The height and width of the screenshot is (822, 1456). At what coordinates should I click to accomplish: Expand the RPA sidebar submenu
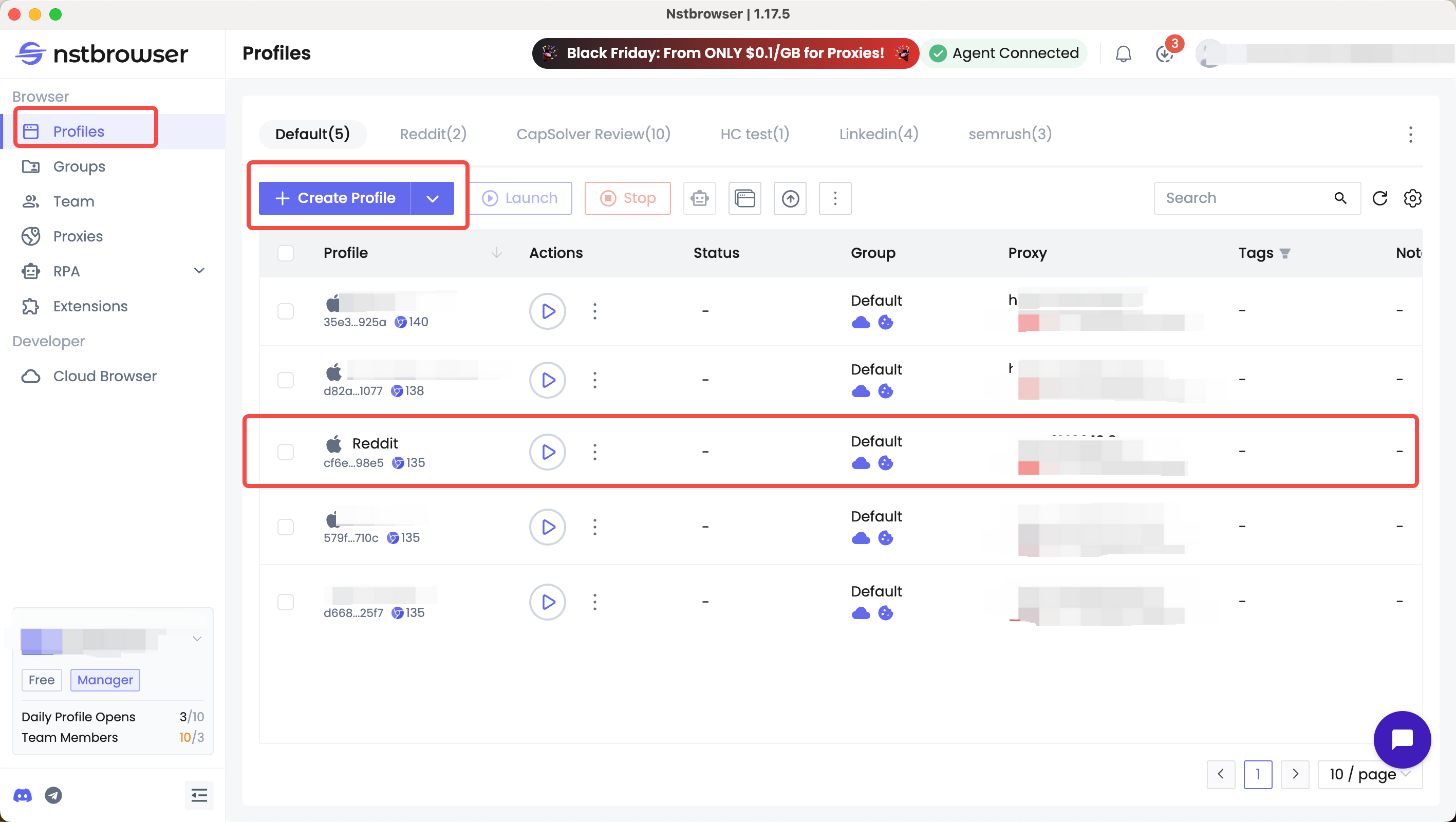pos(199,271)
